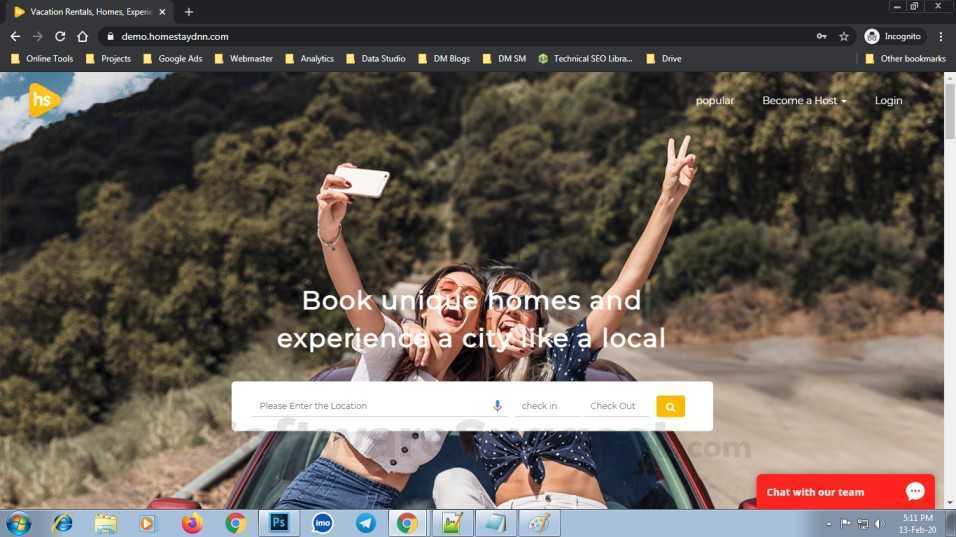Open Chrome's three-dot menu
Screen dimensions: 956x537
(x=941, y=37)
